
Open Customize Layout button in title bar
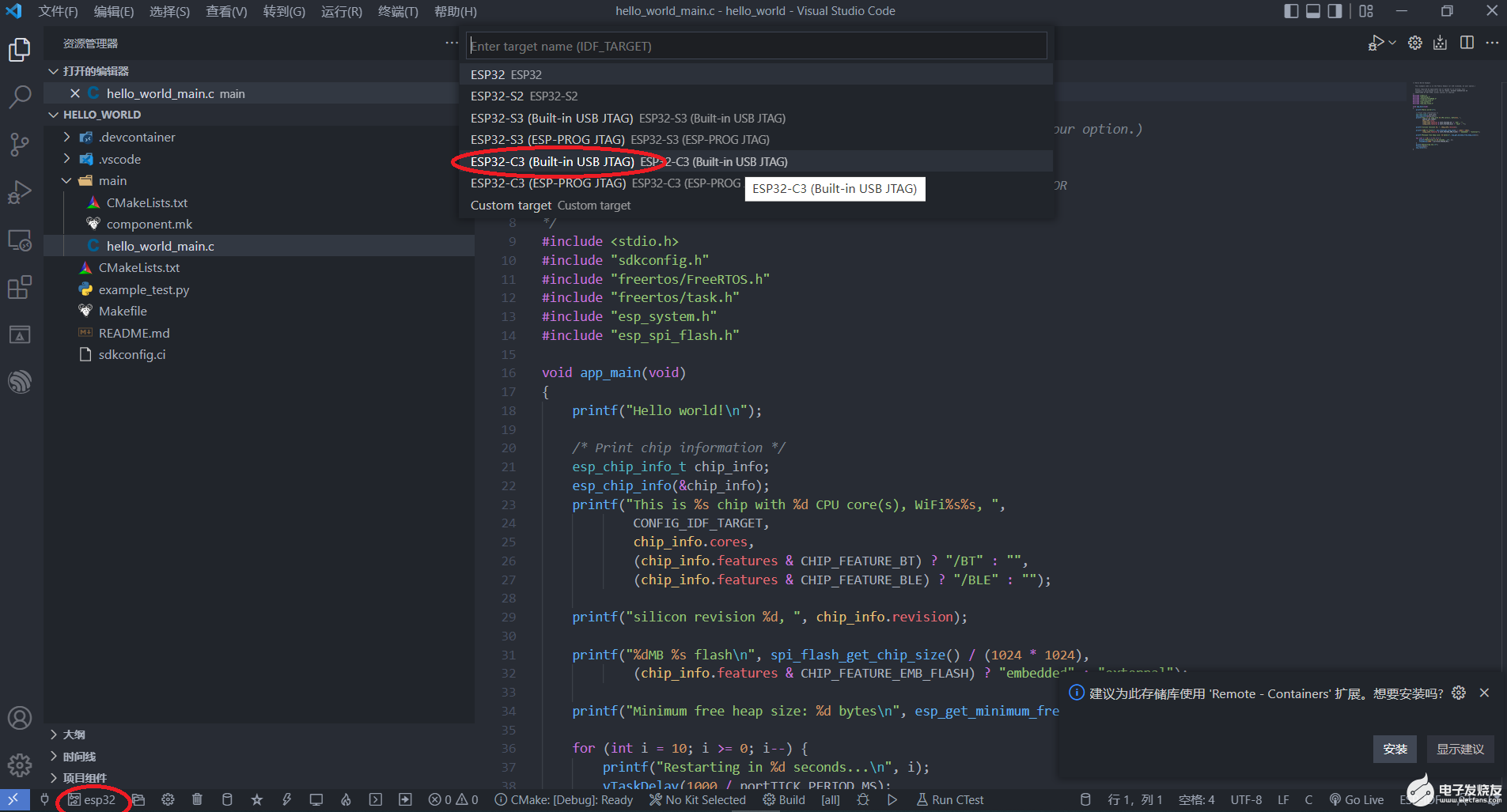(x=1366, y=11)
